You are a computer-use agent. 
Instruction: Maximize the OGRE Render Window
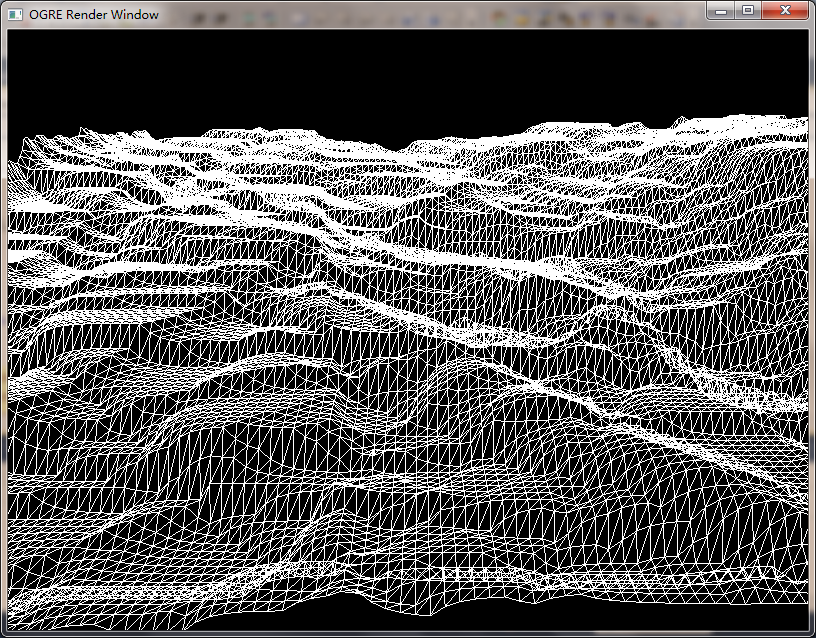click(x=748, y=10)
